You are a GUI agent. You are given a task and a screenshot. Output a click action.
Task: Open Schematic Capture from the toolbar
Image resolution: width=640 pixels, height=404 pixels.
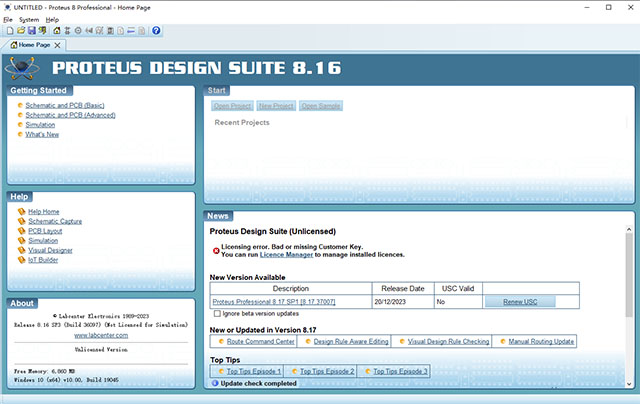coord(67,31)
